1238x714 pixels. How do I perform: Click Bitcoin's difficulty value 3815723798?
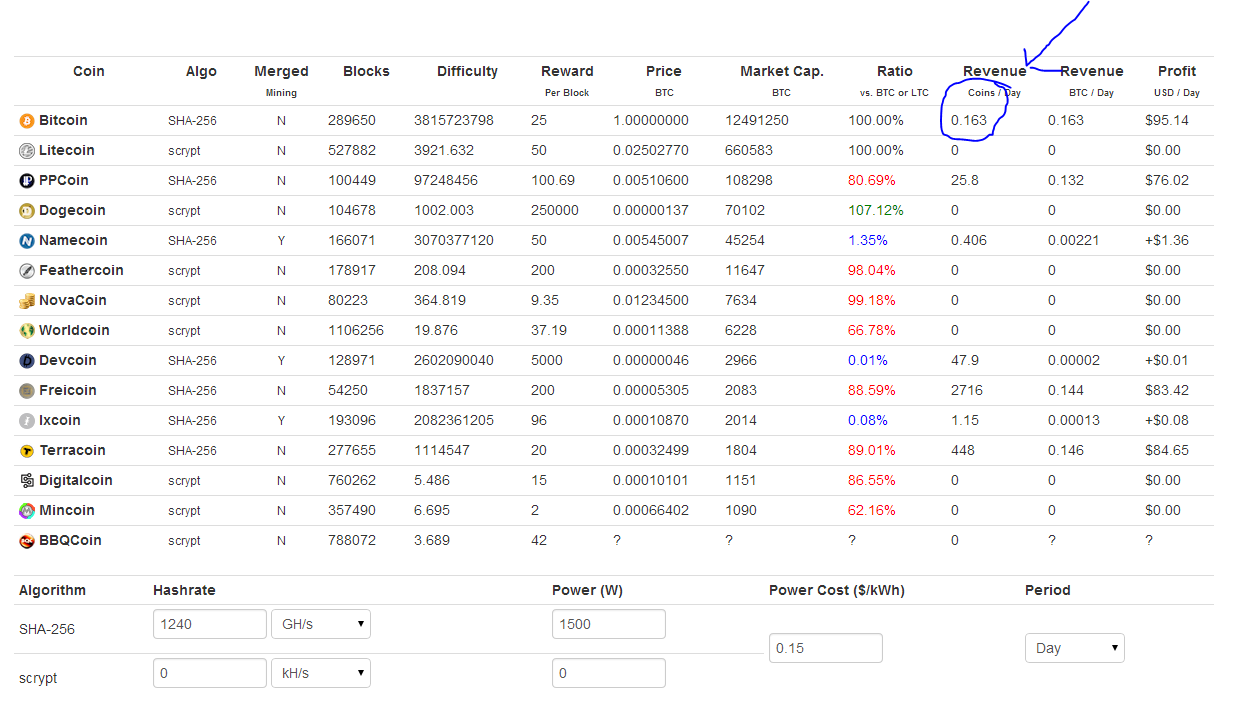[454, 120]
